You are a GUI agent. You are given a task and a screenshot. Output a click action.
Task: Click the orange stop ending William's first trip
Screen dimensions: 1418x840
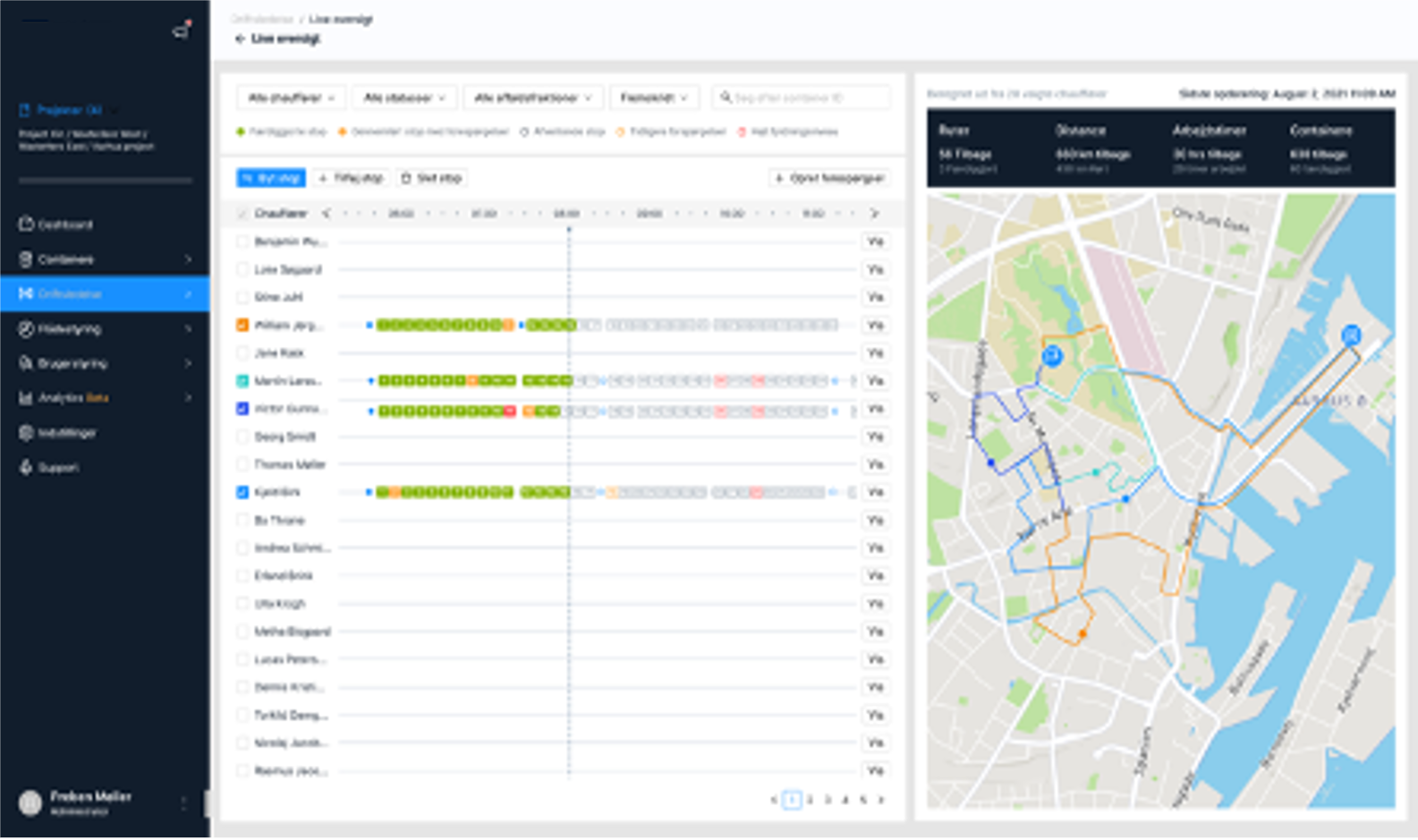tap(508, 325)
